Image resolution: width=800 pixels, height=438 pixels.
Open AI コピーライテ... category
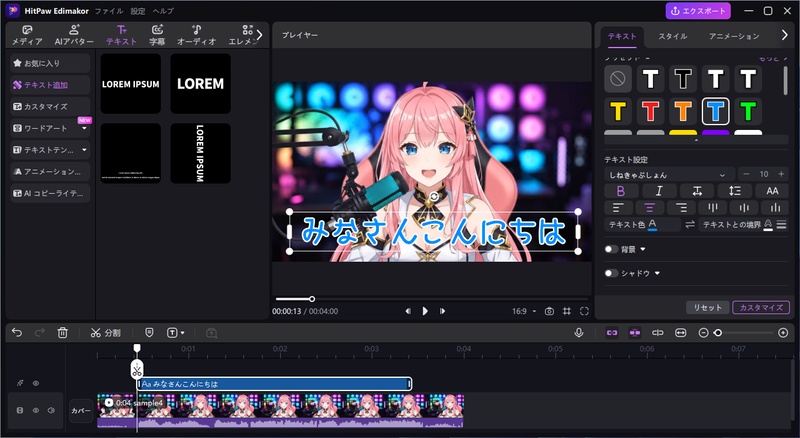(x=50, y=193)
